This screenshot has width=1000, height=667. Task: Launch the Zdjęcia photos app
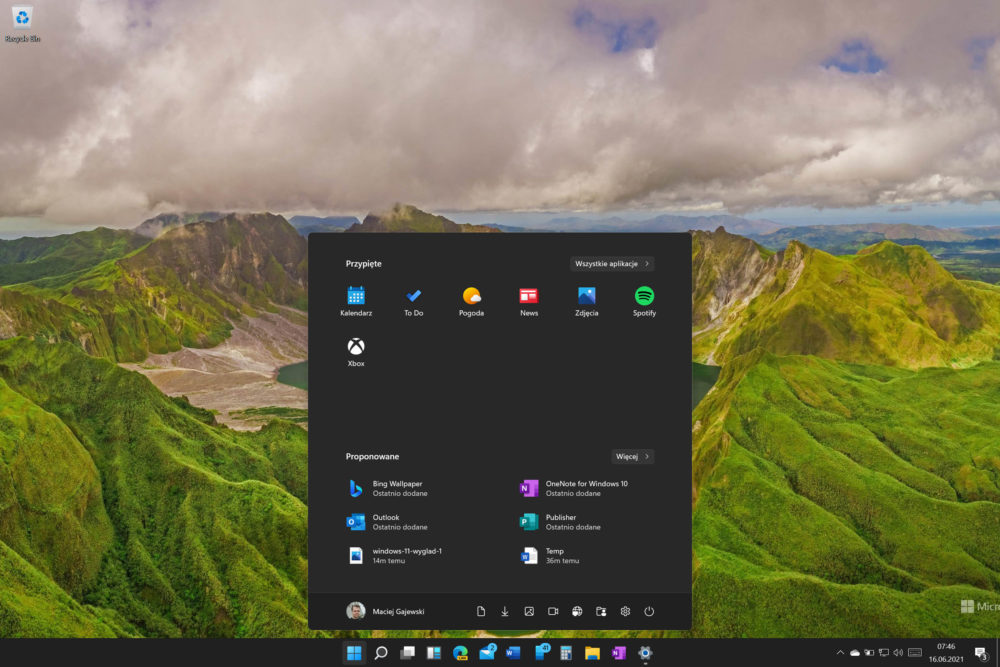pos(587,302)
